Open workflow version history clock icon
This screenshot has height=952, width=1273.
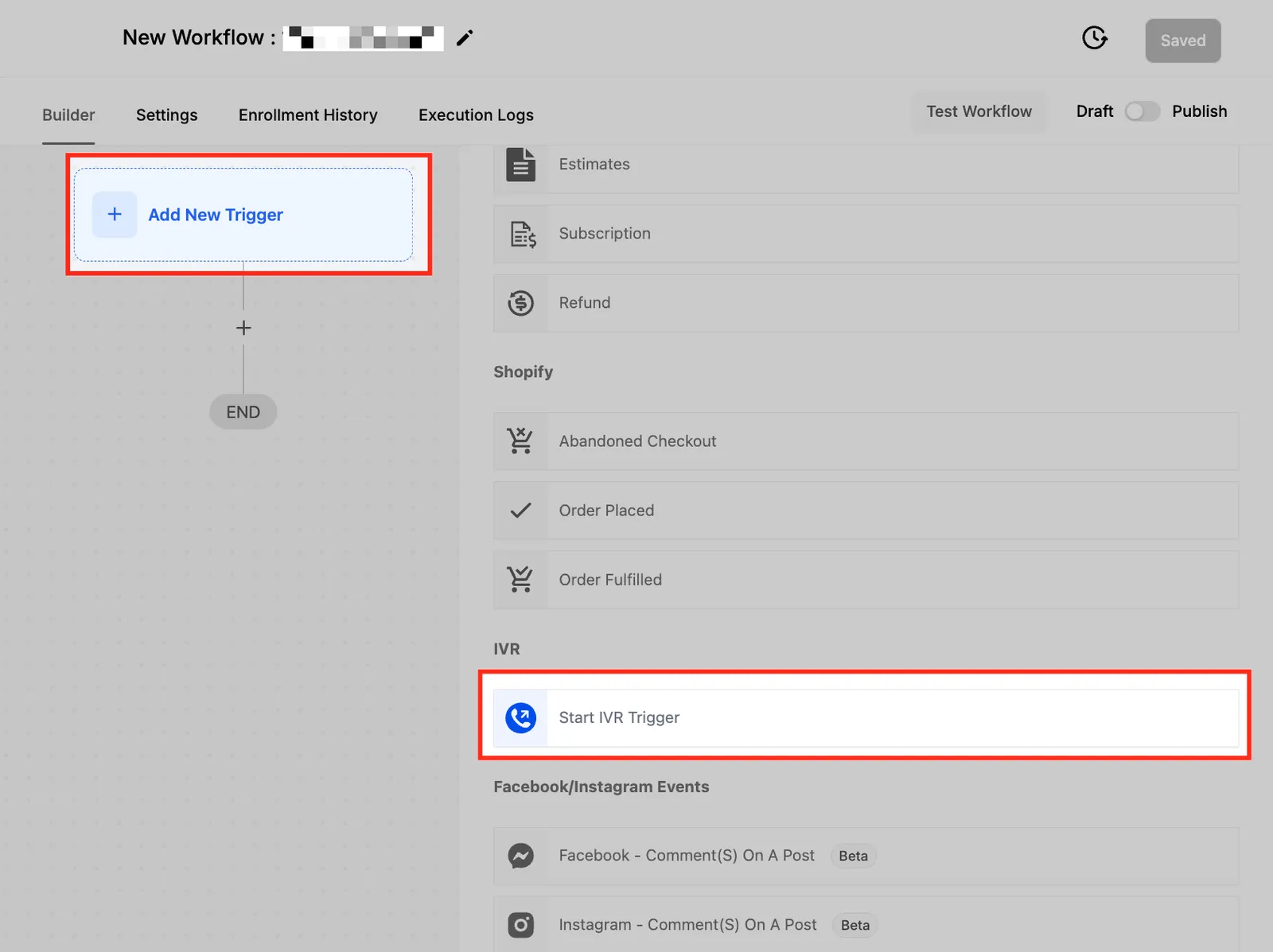[x=1095, y=37]
